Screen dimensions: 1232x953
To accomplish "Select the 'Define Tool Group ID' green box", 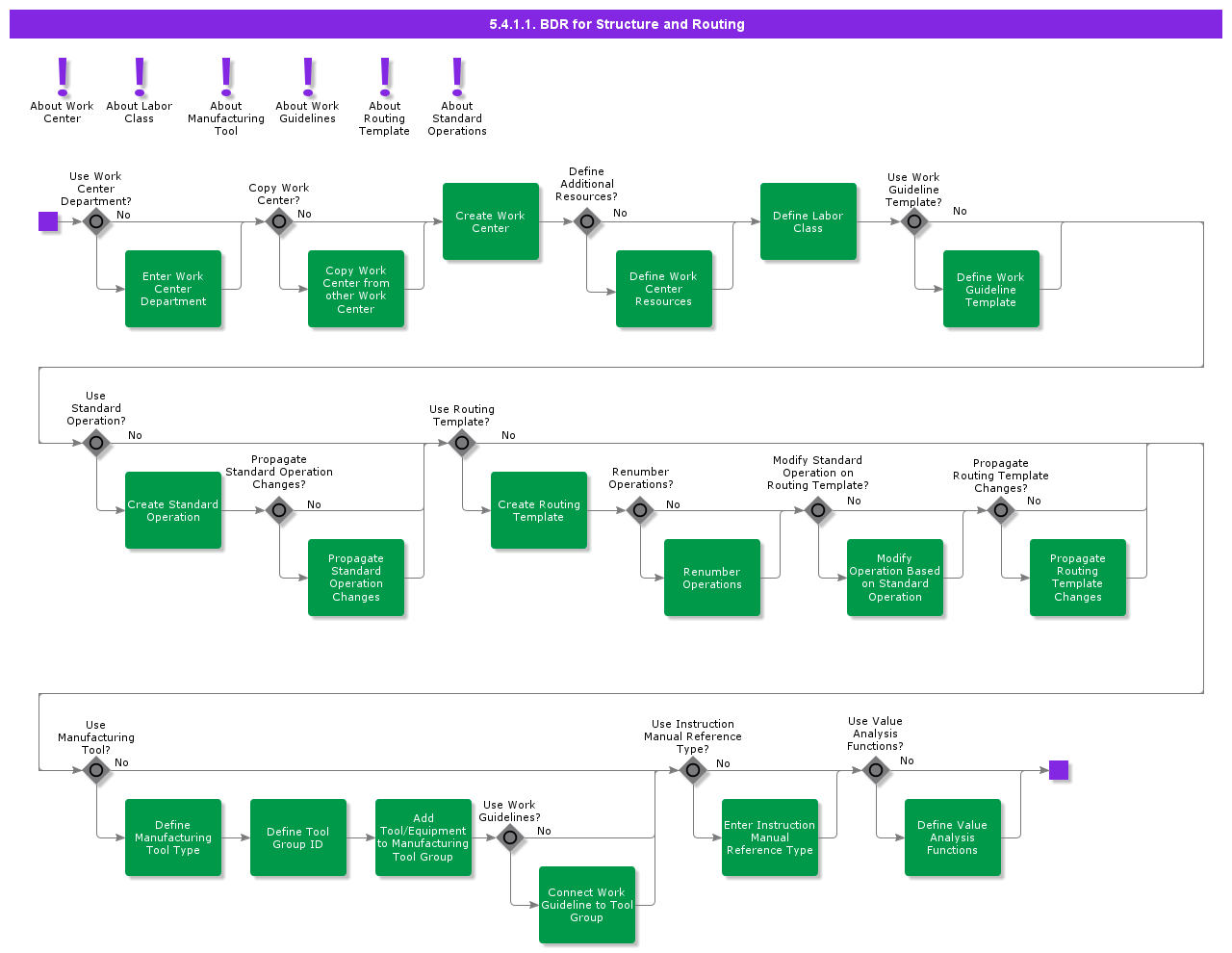I will 298,837.
